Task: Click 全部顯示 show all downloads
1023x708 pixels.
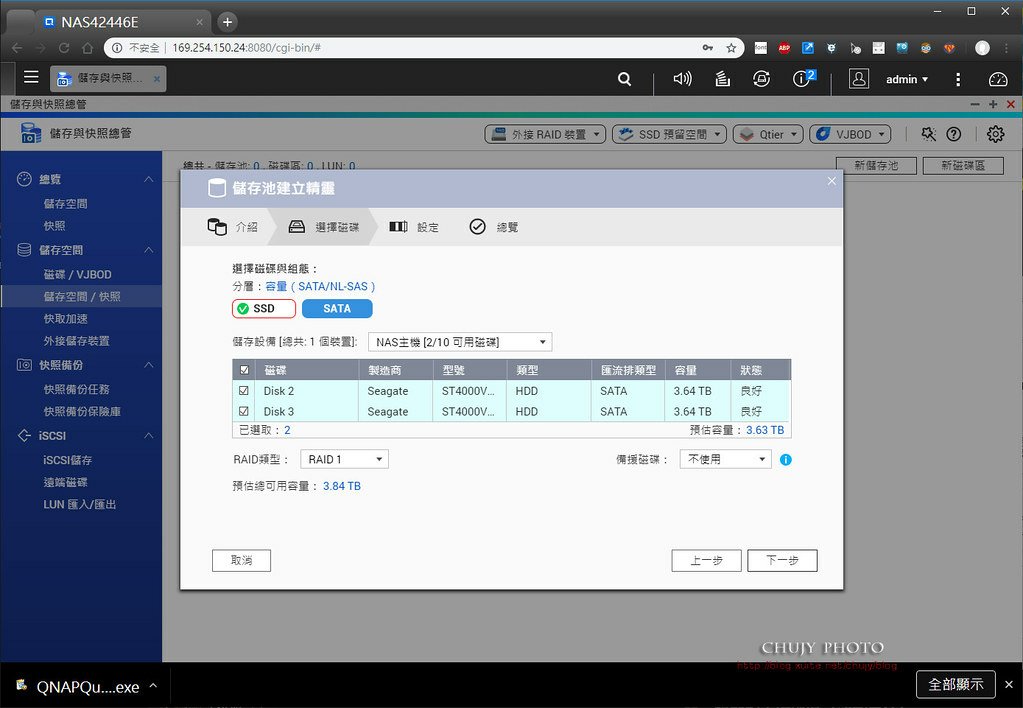Action: (956, 685)
